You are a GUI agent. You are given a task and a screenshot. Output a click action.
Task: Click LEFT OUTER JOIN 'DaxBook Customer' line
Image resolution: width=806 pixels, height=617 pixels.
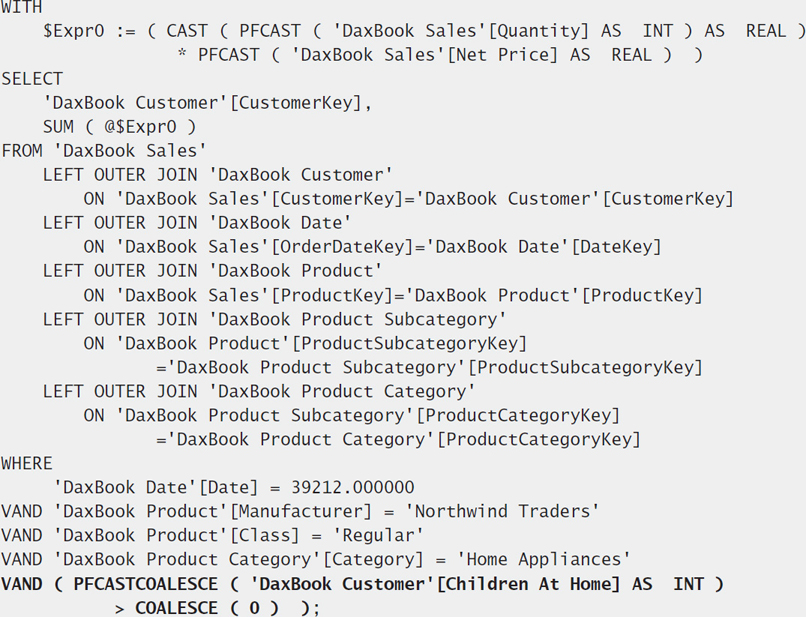(x=218, y=175)
